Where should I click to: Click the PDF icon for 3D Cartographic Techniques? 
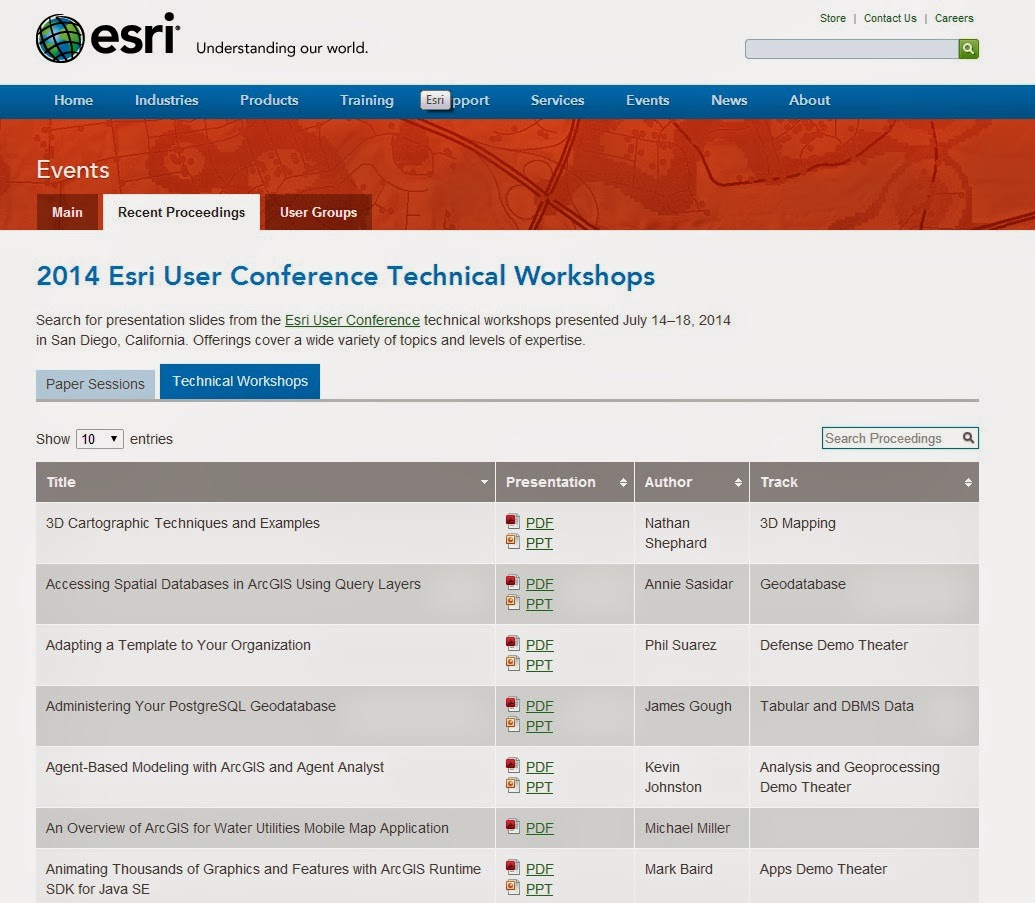click(x=511, y=522)
